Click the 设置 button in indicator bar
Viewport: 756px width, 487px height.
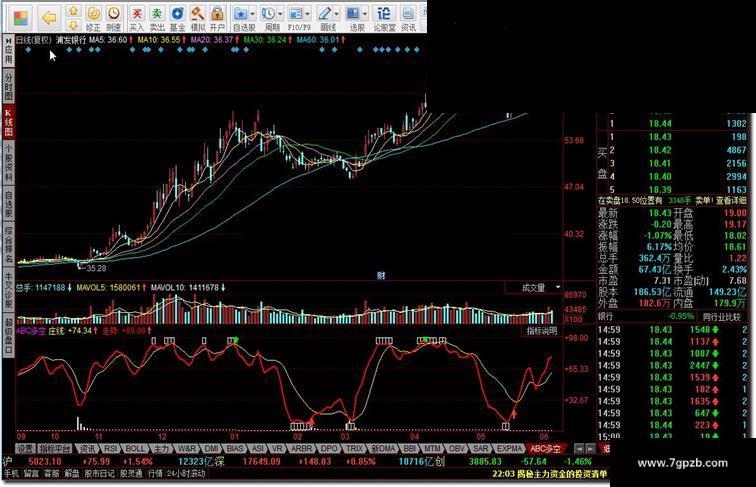(25, 448)
